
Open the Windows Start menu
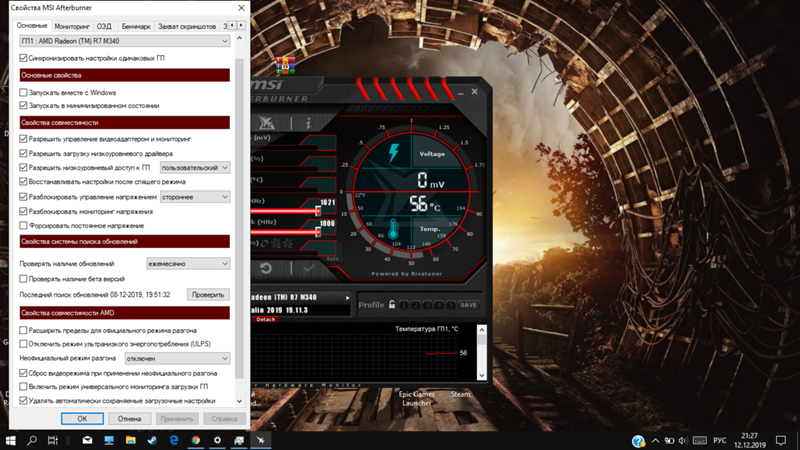[10, 440]
